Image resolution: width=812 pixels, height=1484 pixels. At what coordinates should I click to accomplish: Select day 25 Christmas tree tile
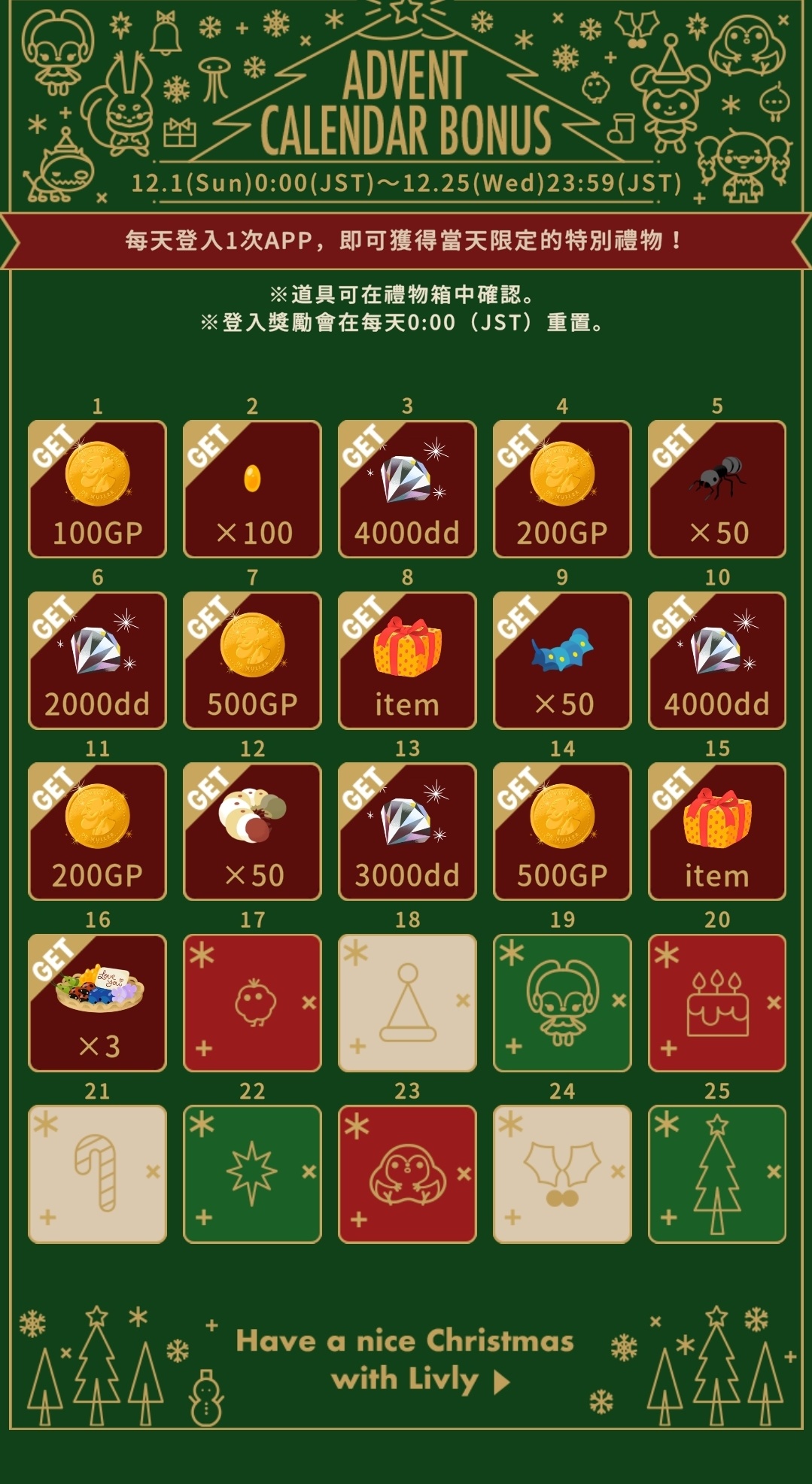717,1173
